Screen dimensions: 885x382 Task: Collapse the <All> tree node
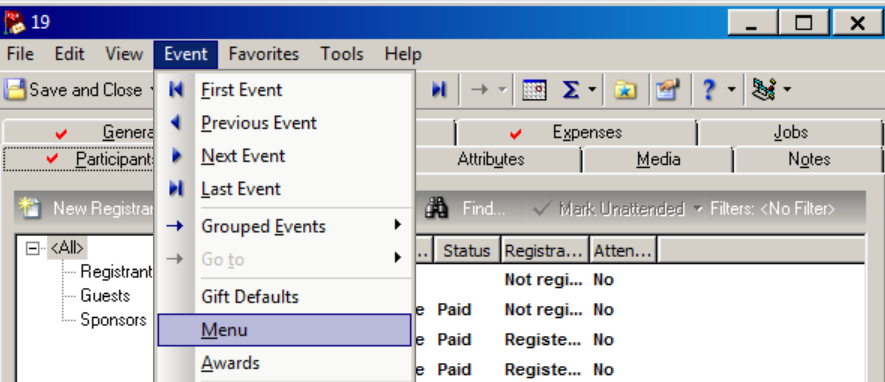click(33, 248)
